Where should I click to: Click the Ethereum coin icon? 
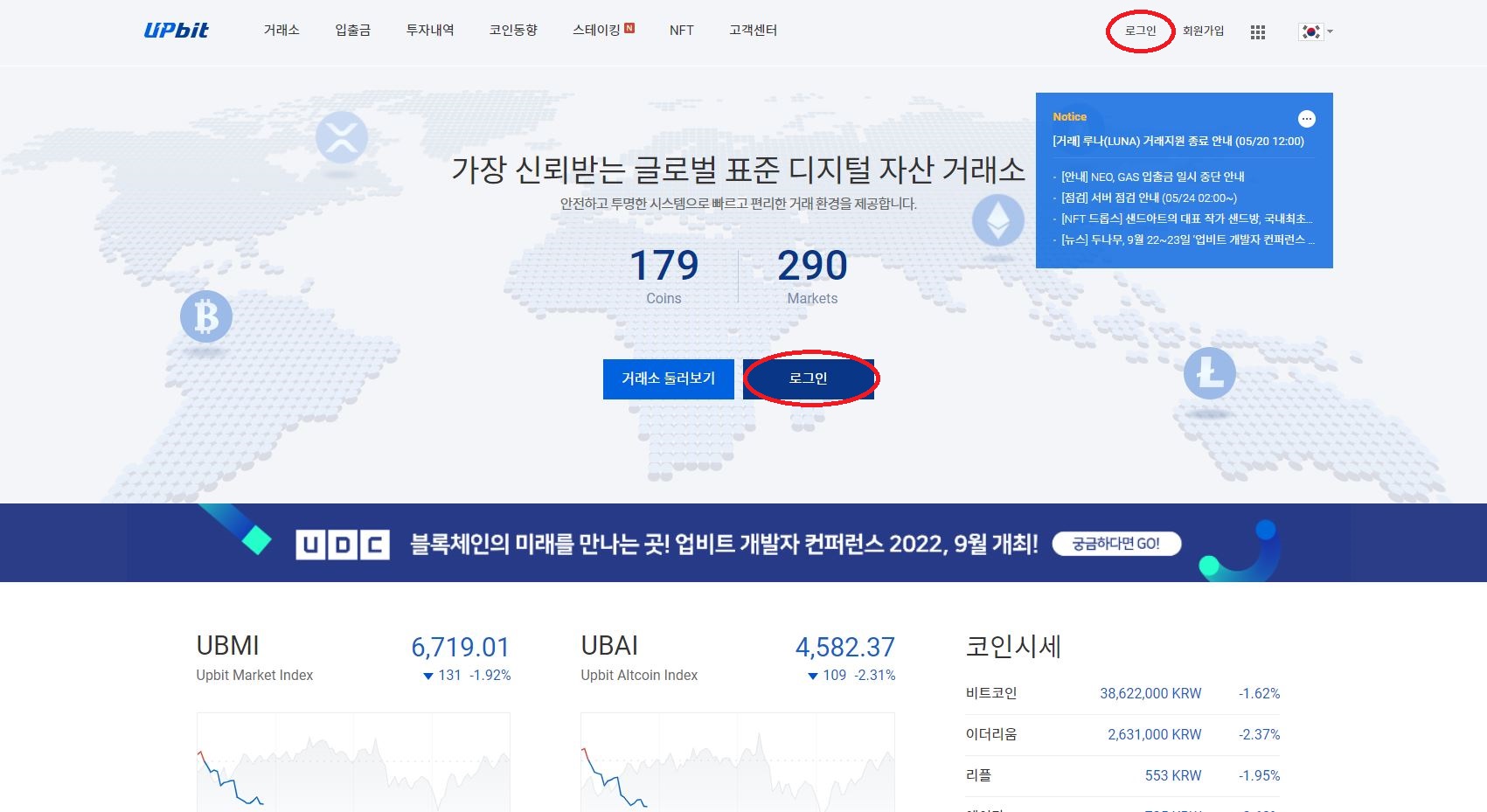998,220
